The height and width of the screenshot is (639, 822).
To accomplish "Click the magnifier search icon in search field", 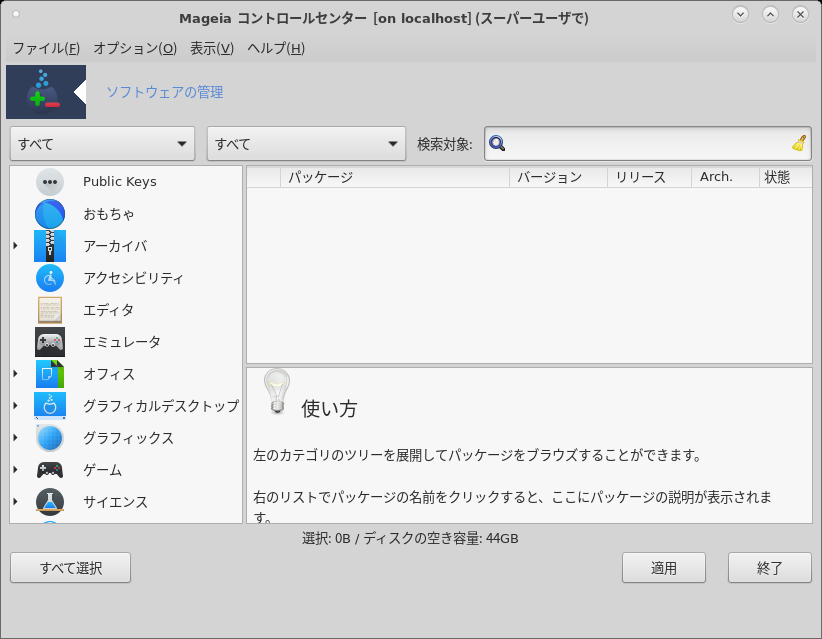I will (496, 143).
